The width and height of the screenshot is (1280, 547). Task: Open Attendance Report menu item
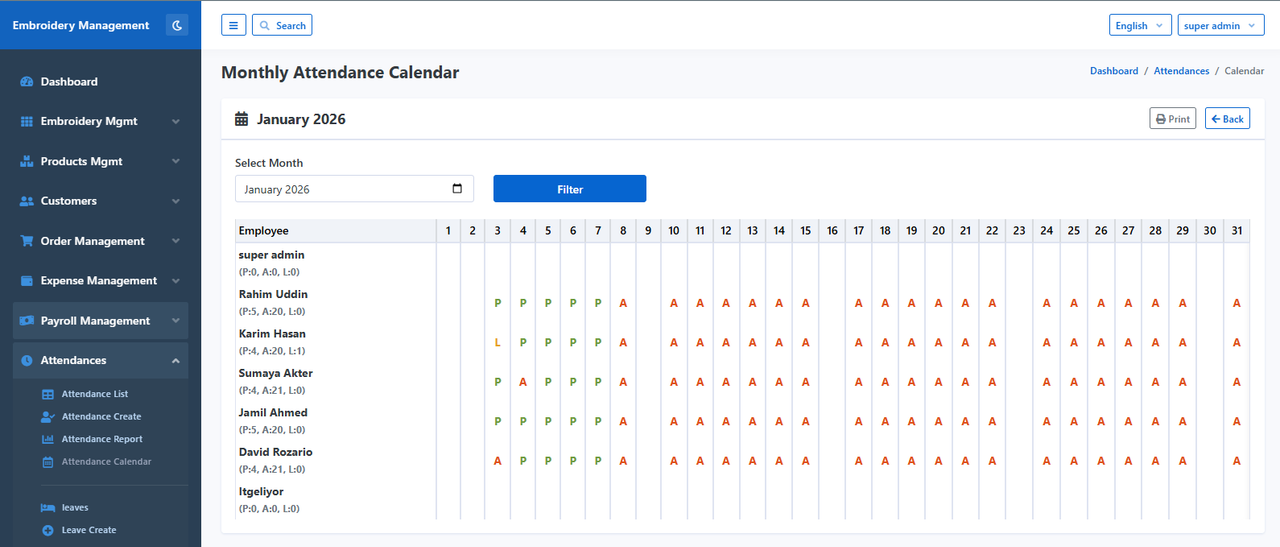click(x=100, y=439)
